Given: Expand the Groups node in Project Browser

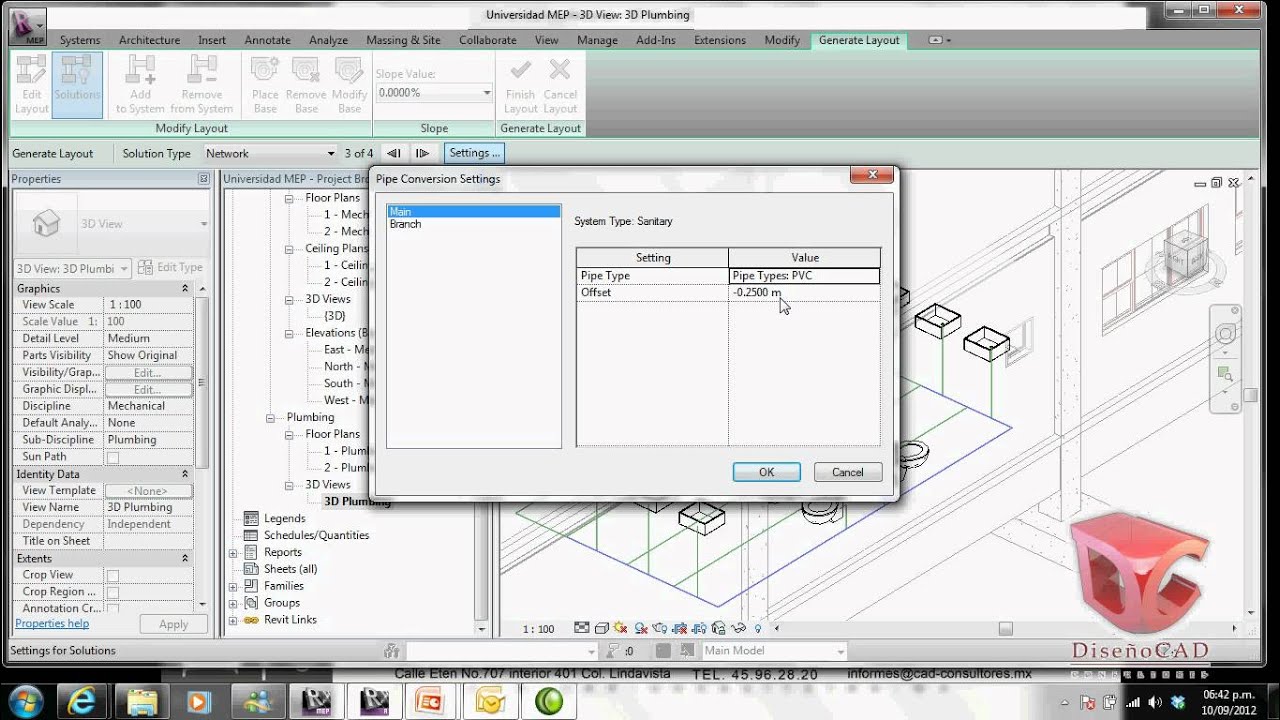Looking at the screenshot, I should pyautogui.click(x=233, y=603).
